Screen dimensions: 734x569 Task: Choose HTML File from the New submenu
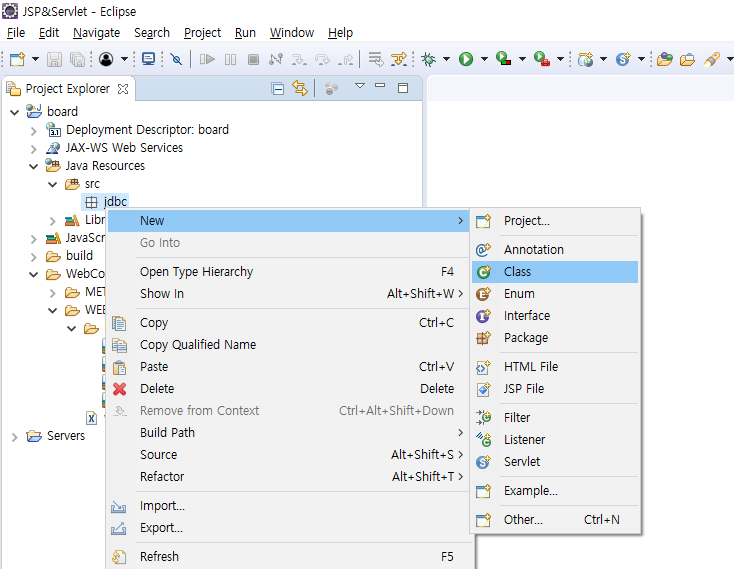pos(555,367)
